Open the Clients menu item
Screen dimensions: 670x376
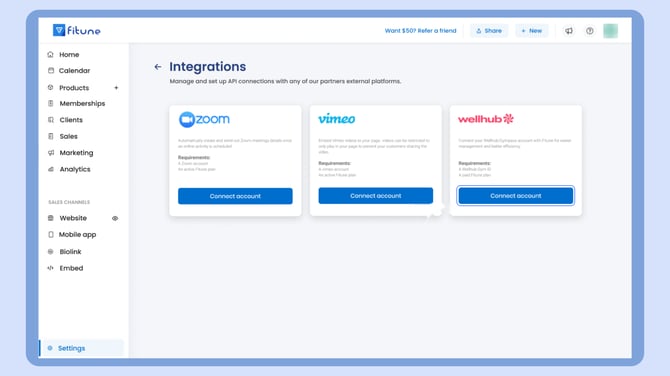[71, 120]
